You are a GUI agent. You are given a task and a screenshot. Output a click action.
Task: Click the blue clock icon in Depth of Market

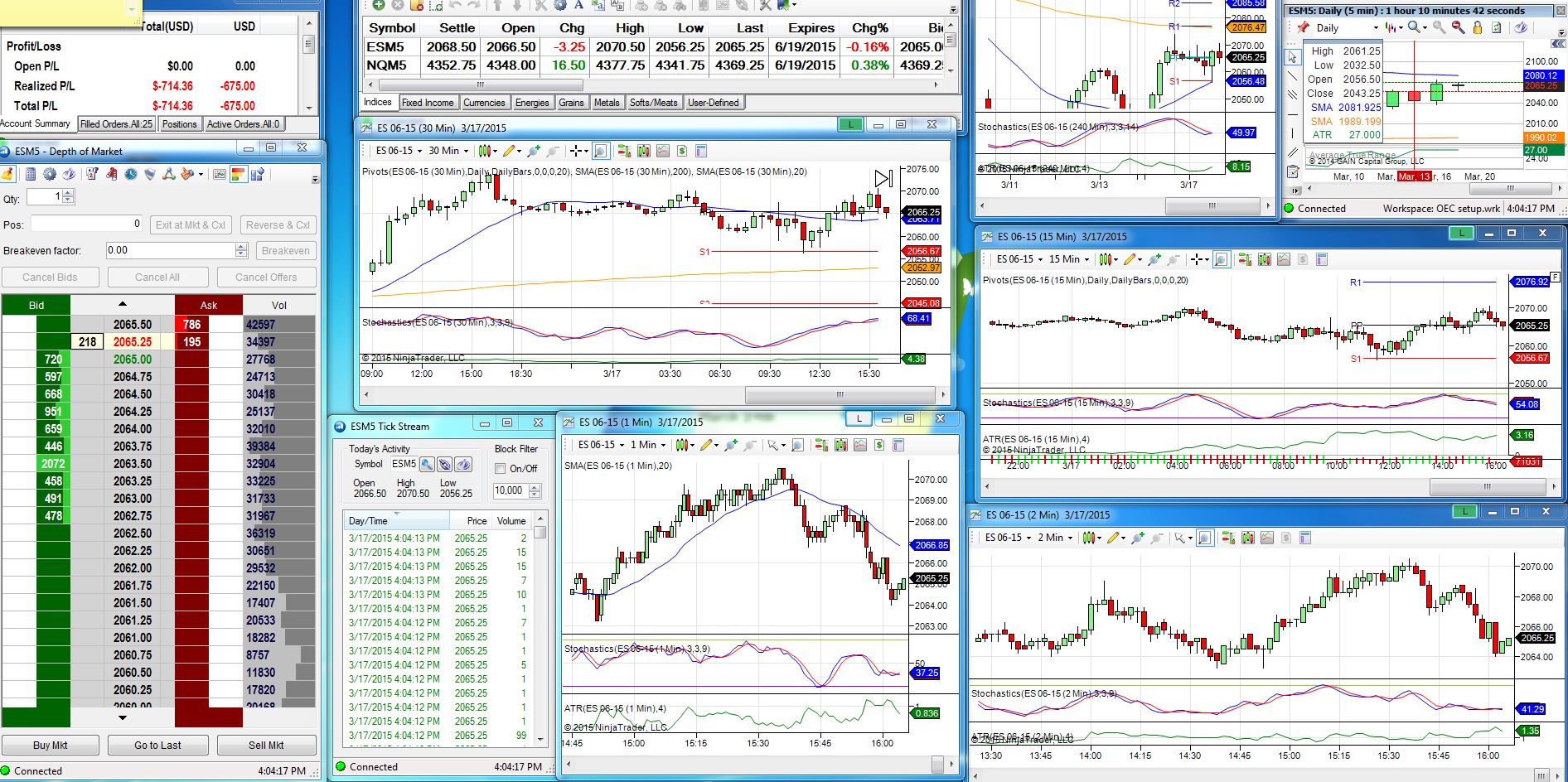131,174
